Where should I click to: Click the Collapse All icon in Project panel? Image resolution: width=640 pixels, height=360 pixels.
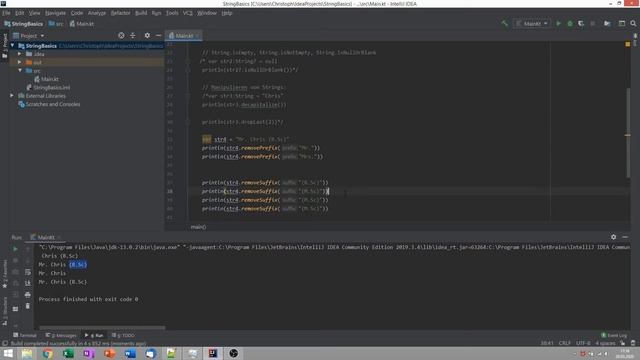[133, 36]
